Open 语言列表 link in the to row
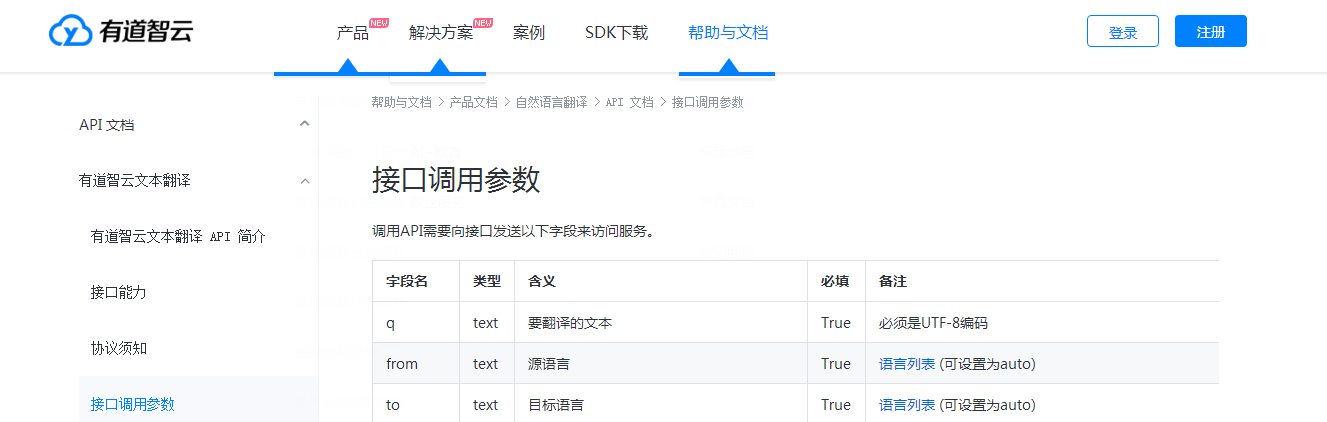Screen dimensions: 1327x422 pos(907,405)
